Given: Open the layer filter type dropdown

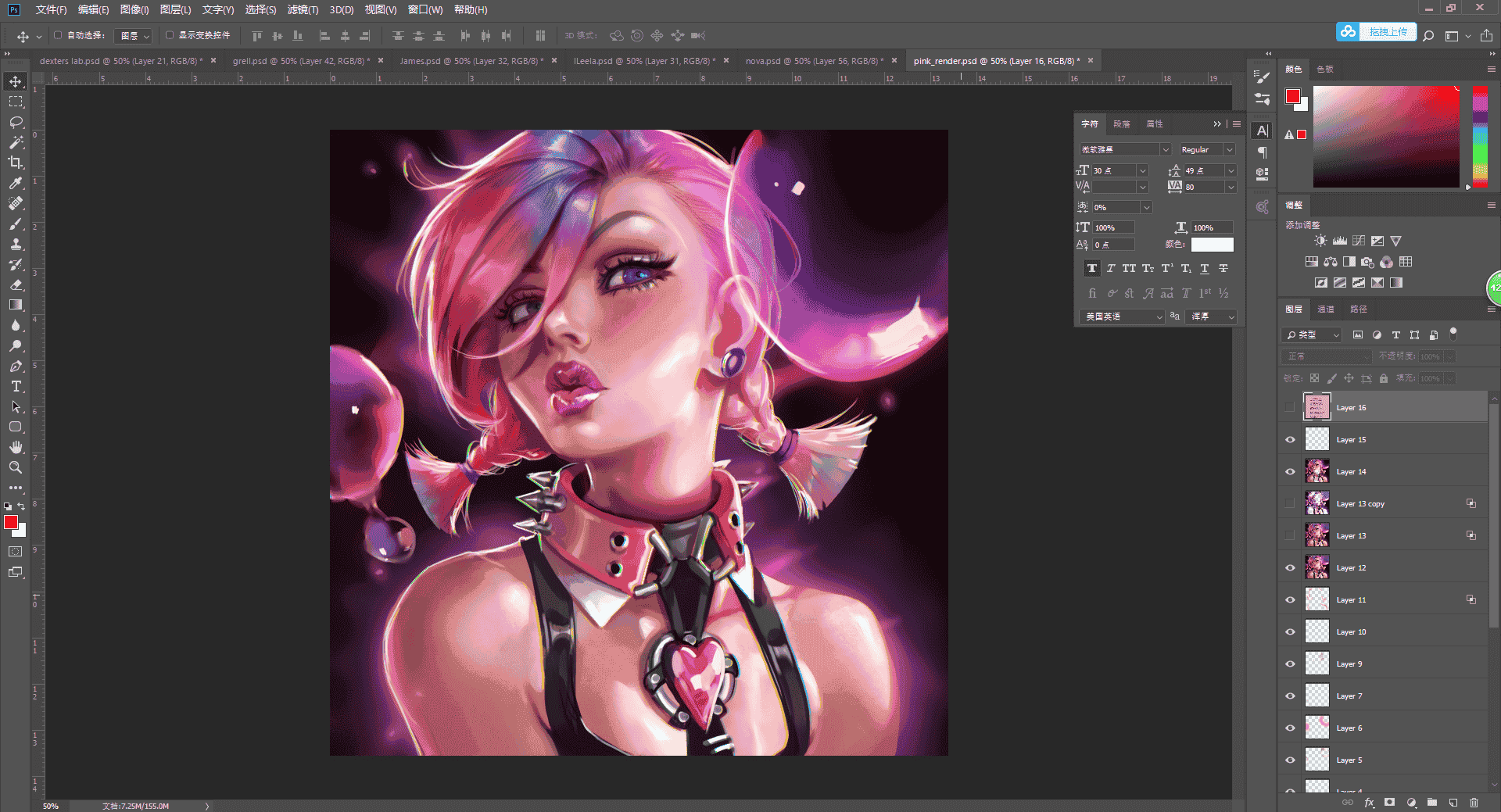Looking at the screenshot, I should coord(1313,334).
